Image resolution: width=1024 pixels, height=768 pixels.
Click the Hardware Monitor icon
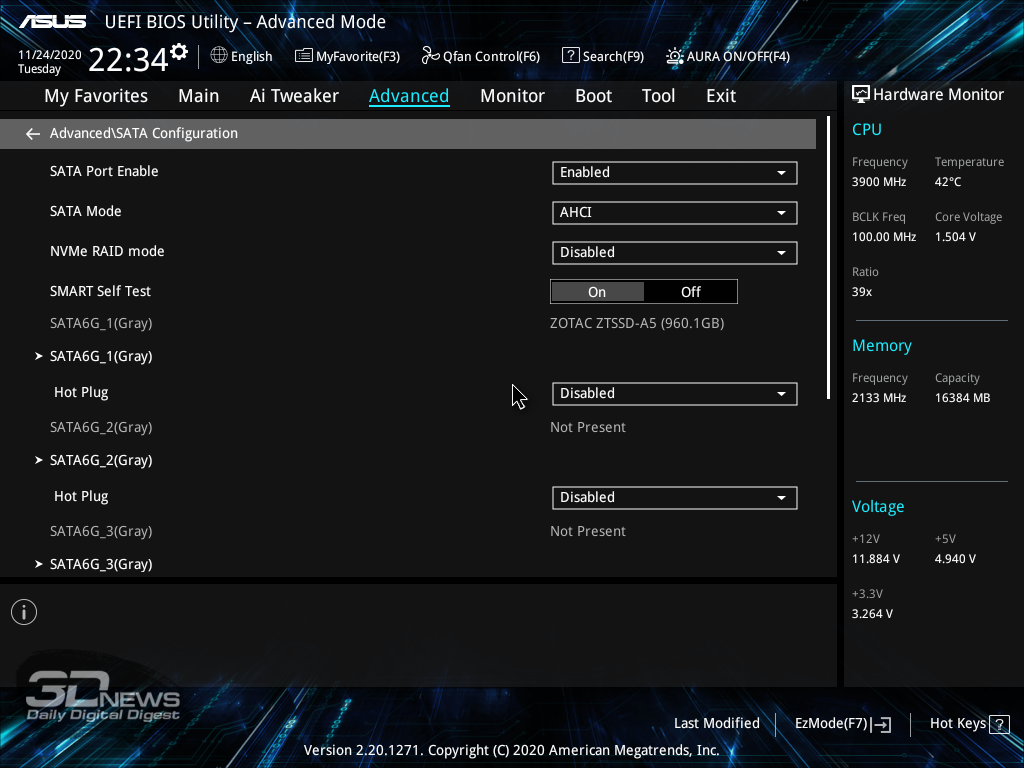pos(861,95)
